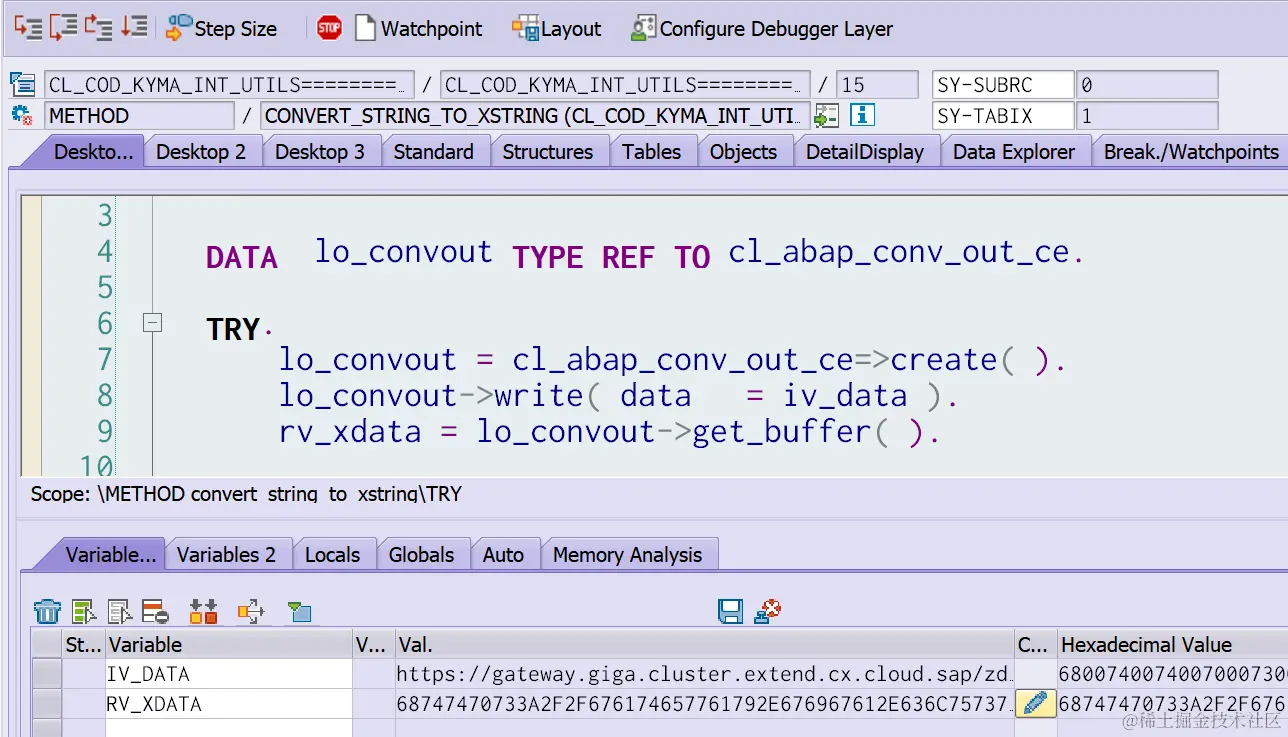This screenshot has width=1288, height=737.
Task: Create a new Watchpoint
Action: point(418,28)
